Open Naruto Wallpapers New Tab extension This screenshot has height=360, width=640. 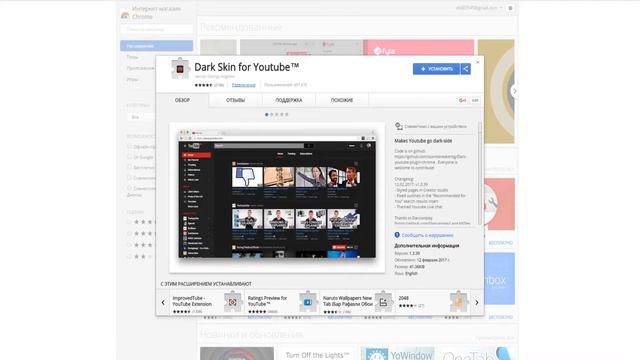point(347,301)
